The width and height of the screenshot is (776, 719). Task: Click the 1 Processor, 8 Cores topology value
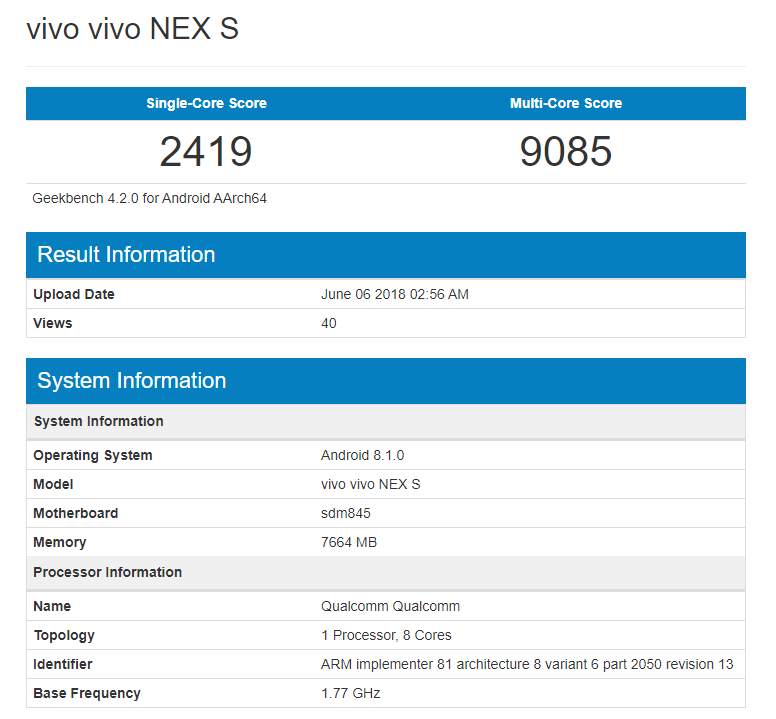(386, 635)
